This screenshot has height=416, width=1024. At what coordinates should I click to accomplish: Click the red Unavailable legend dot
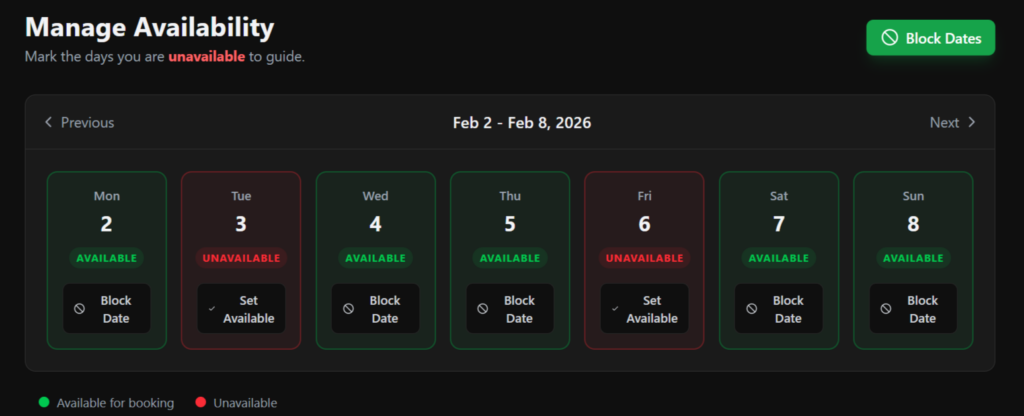point(201,402)
